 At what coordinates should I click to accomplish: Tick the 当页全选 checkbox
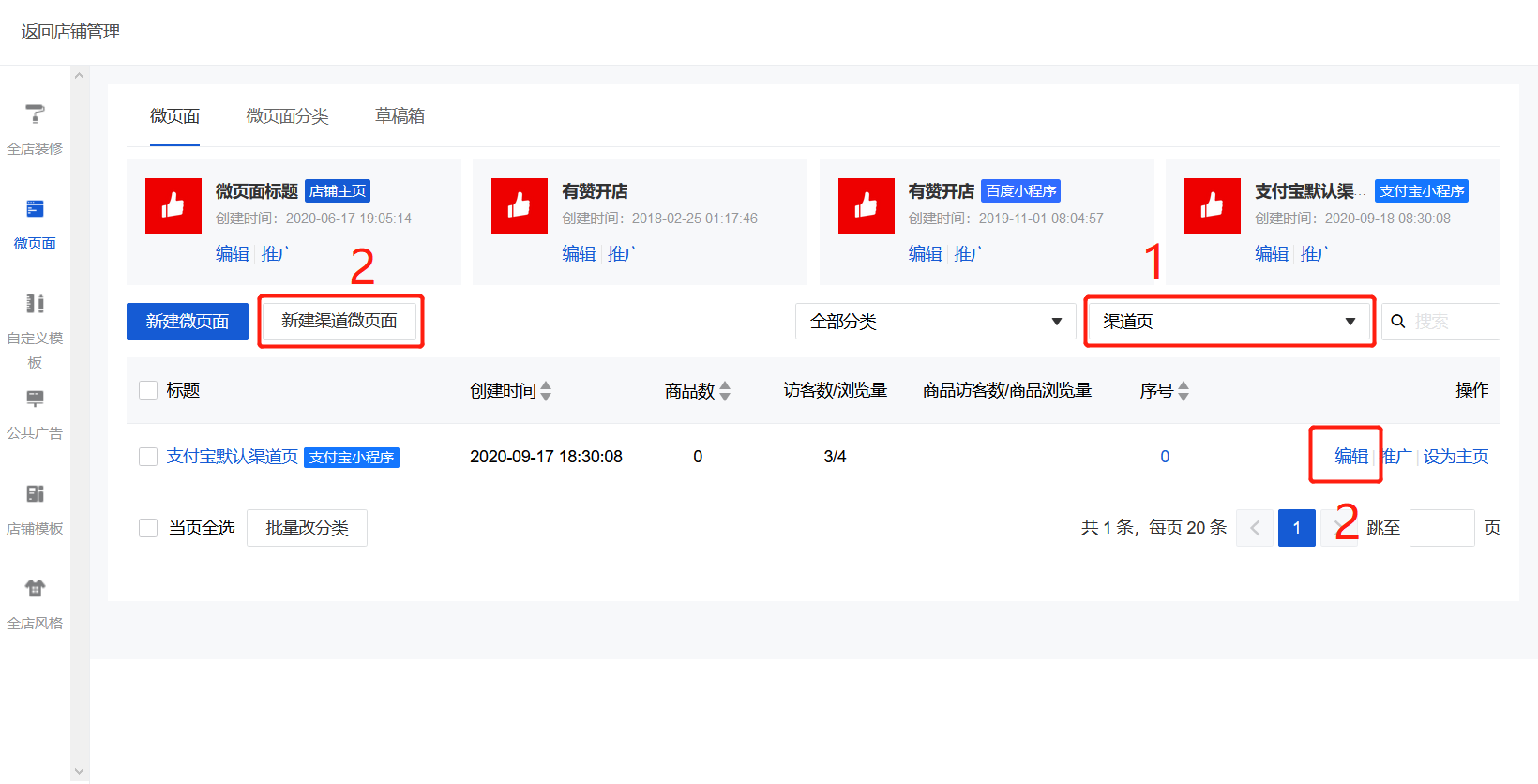tap(148, 528)
